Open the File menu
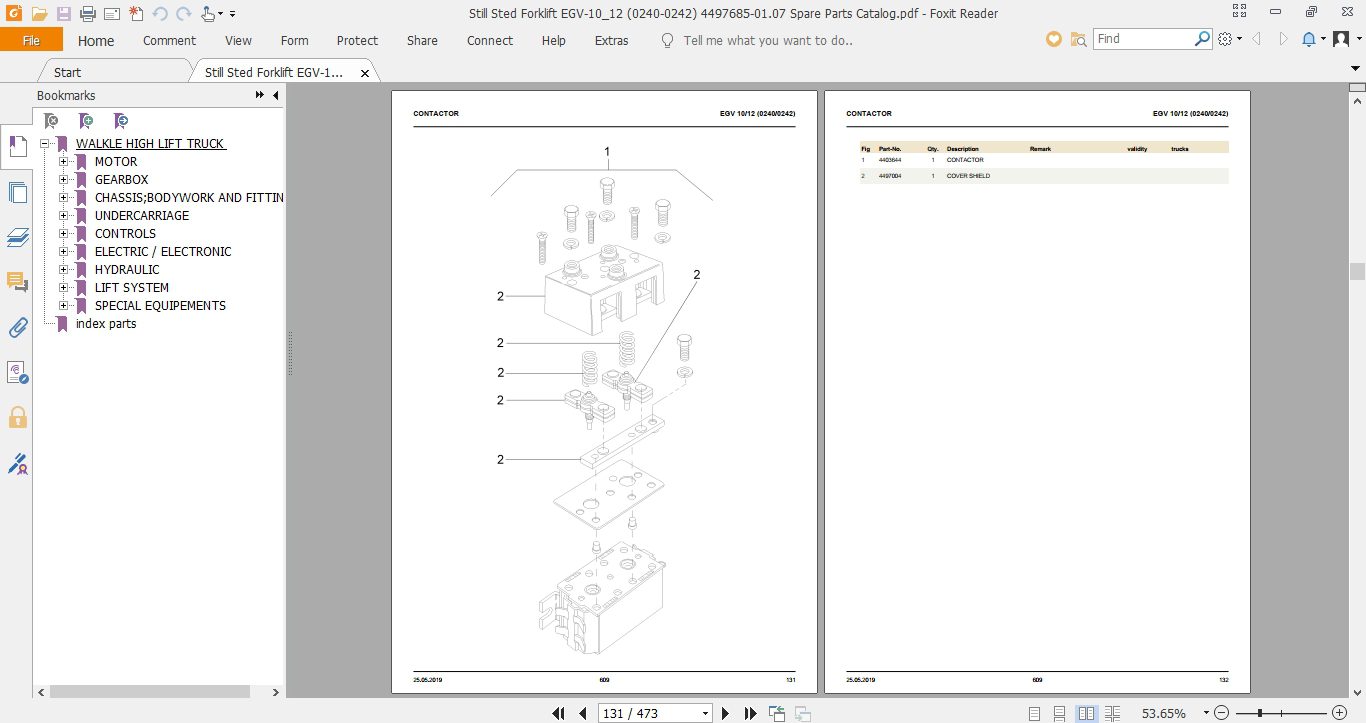This screenshot has height=723, width=1366. [31, 41]
